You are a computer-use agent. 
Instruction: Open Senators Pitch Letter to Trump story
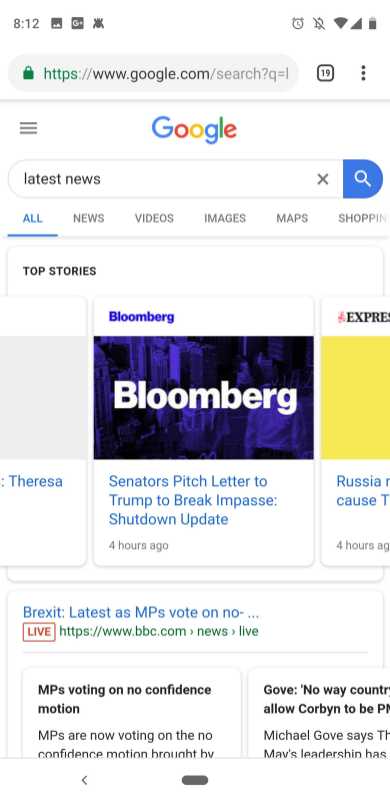193,500
